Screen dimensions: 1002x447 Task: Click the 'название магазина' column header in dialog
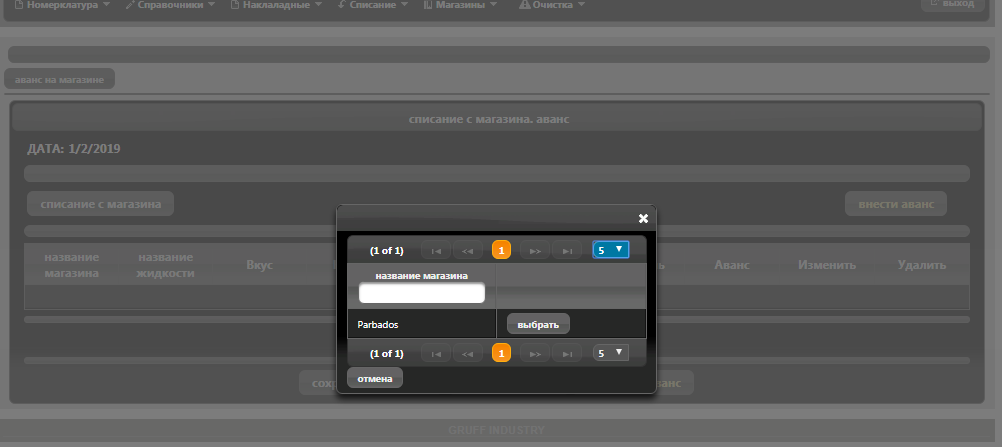tap(422, 276)
